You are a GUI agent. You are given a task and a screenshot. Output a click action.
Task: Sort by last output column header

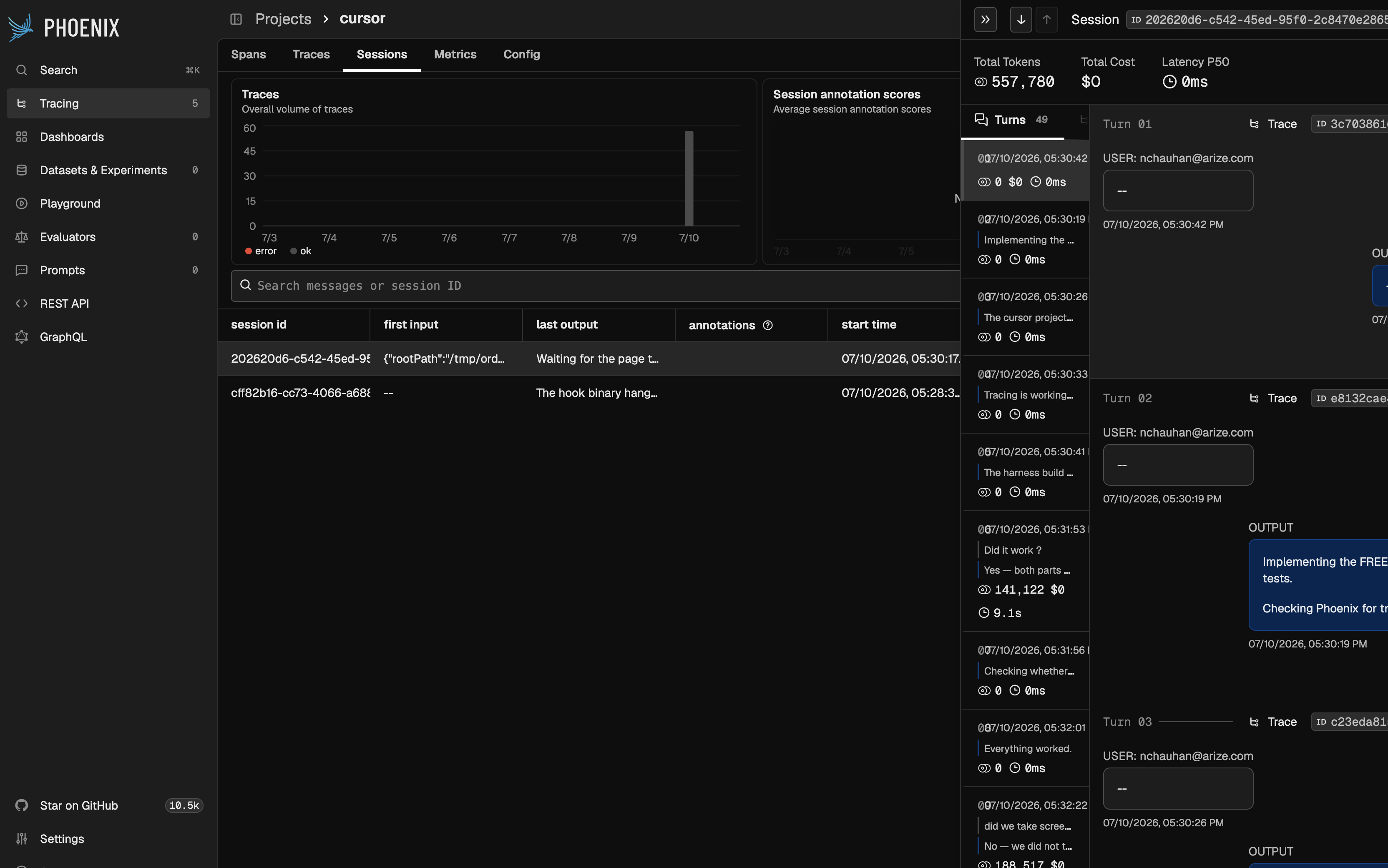point(567,325)
